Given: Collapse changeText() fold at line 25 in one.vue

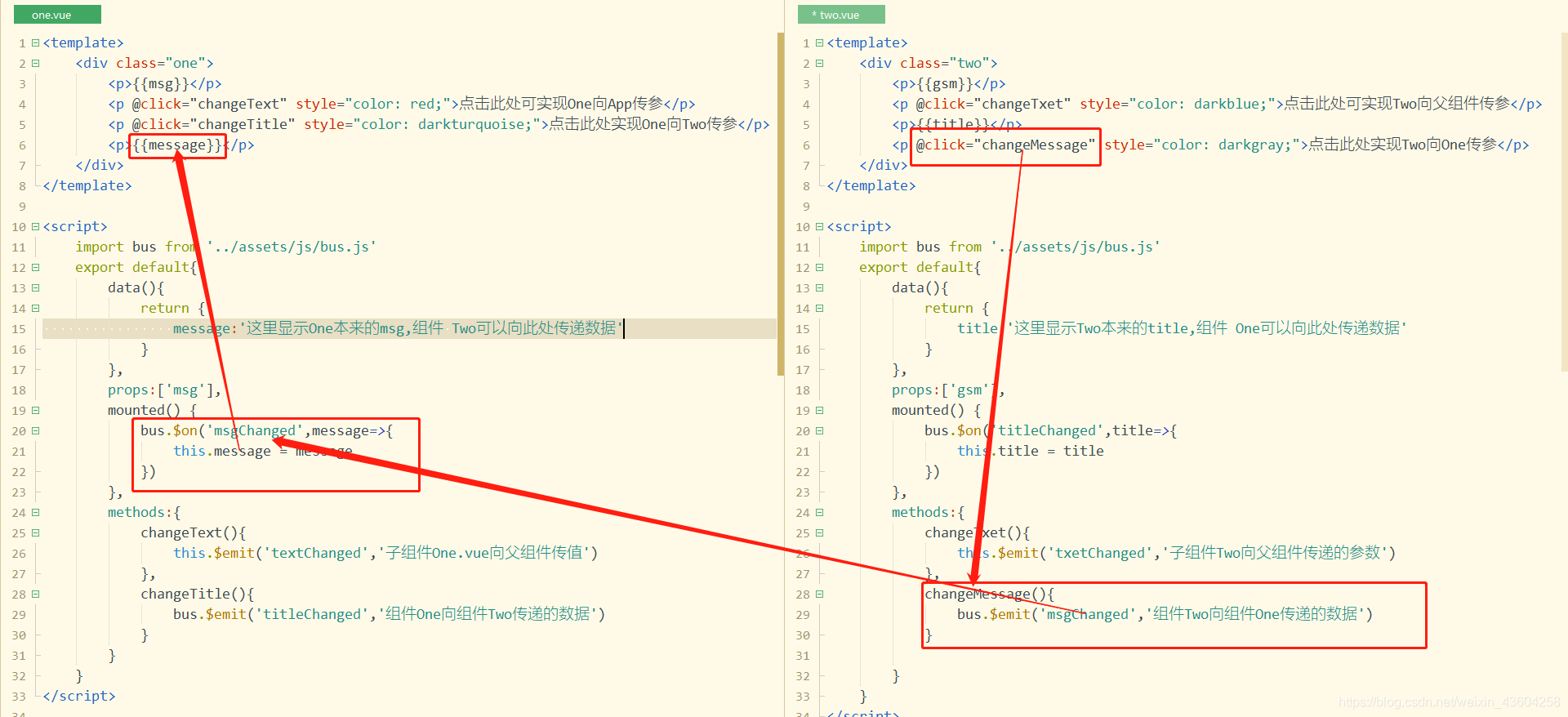Looking at the screenshot, I should tap(35, 532).
